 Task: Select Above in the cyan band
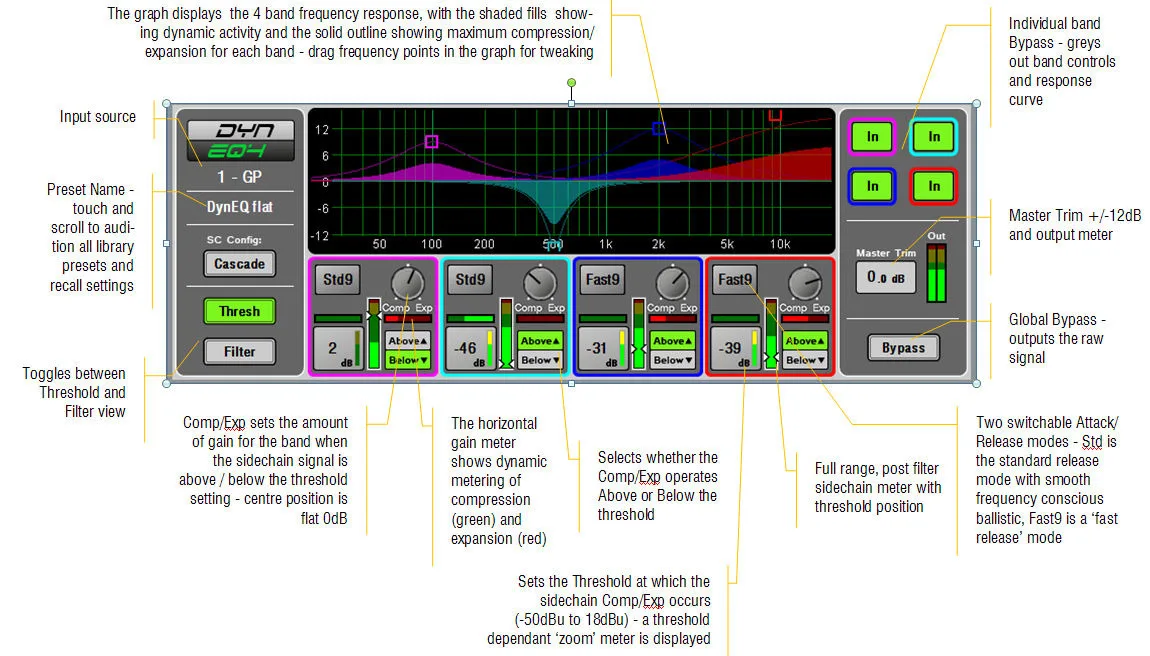[x=541, y=341]
